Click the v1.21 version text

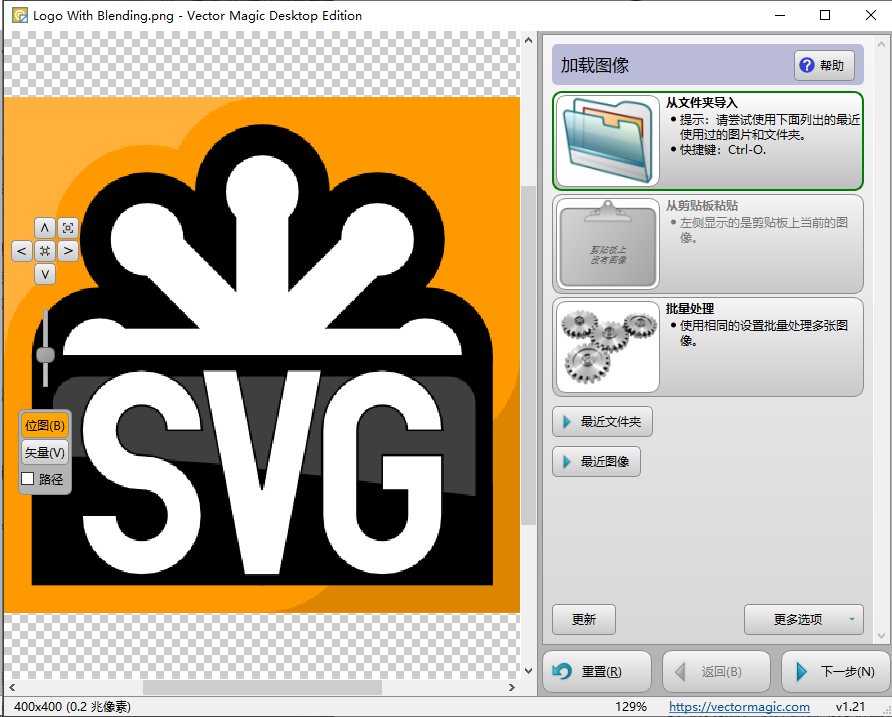pyautogui.click(x=850, y=707)
